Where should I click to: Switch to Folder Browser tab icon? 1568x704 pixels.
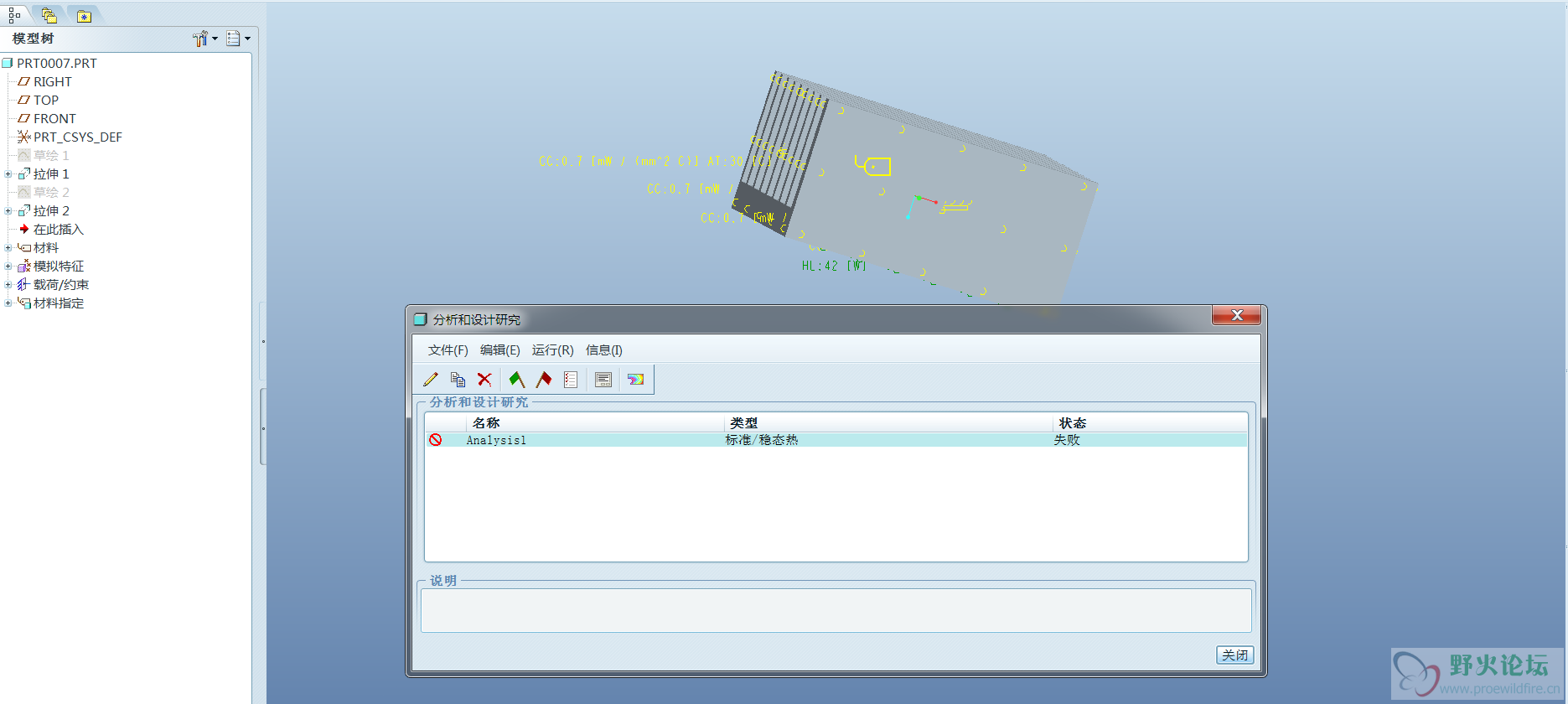pos(49,14)
